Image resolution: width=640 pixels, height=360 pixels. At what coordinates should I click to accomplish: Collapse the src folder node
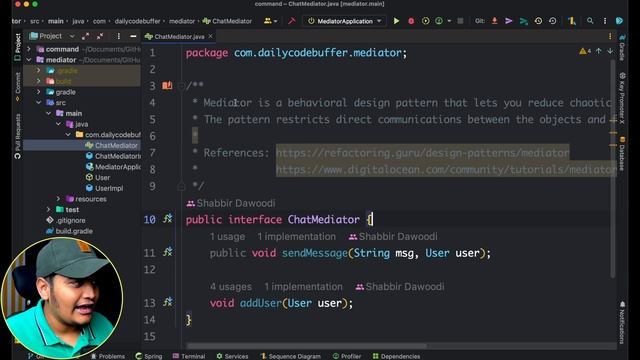point(39,102)
